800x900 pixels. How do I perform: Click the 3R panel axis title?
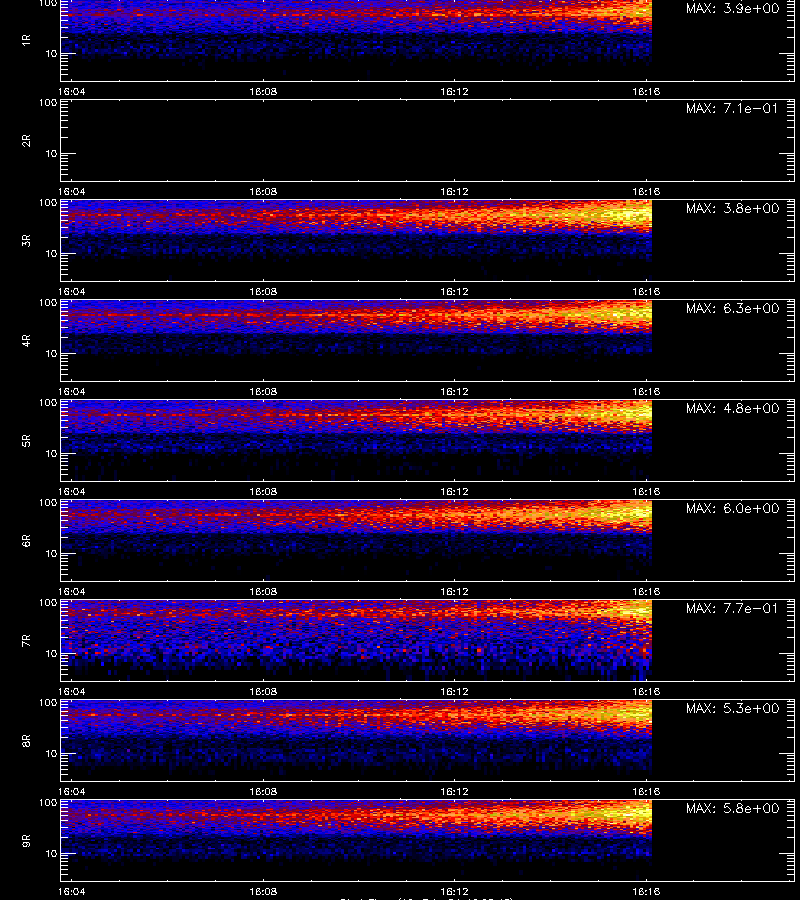click(26, 240)
